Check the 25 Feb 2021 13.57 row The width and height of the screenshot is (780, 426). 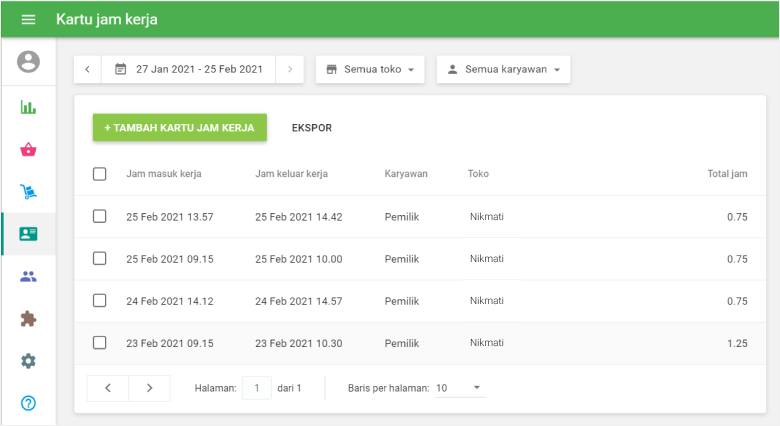point(100,216)
